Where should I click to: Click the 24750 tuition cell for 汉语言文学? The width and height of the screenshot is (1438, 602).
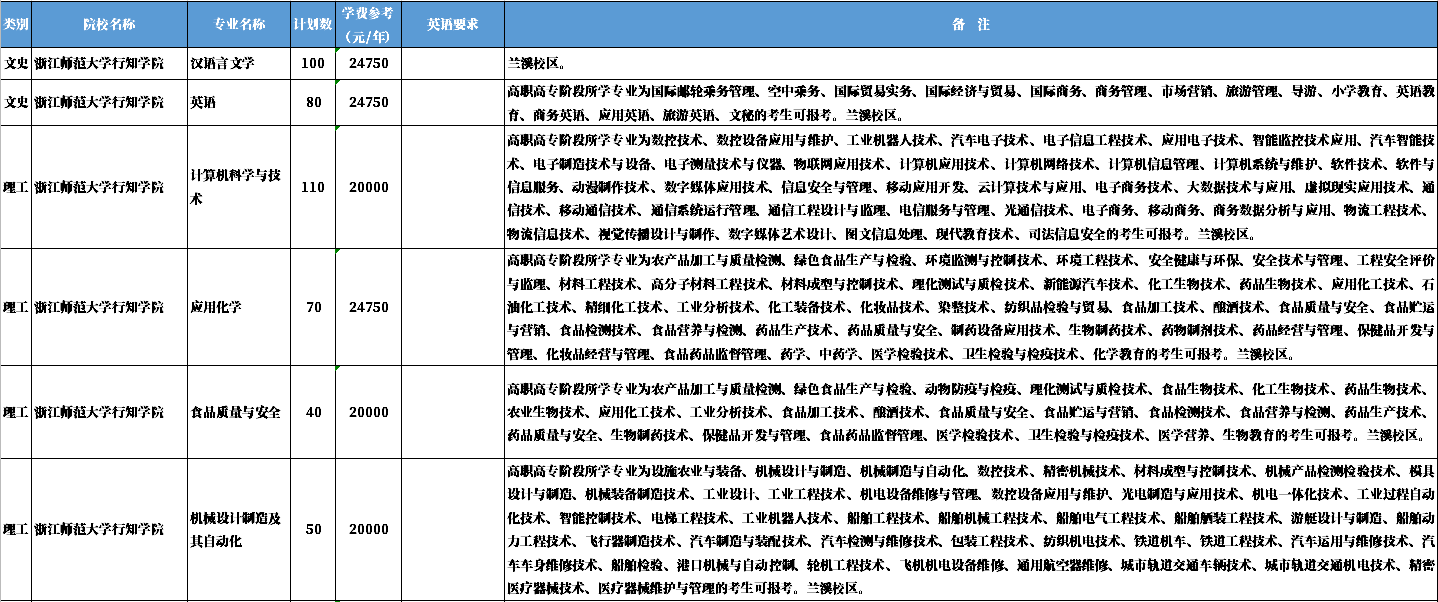pyautogui.click(x=369, y=63)
